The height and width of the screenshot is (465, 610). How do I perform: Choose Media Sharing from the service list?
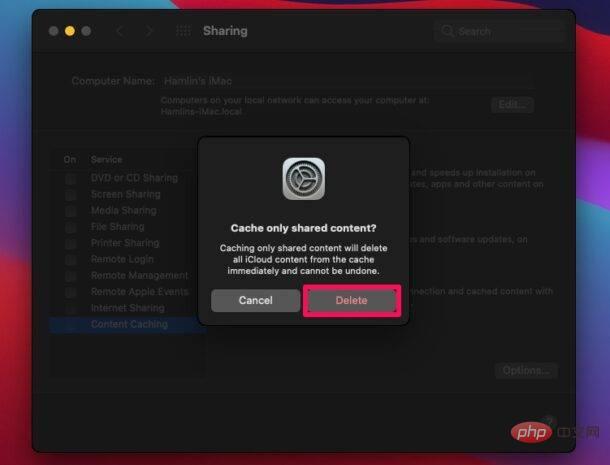pyautogui.click(x=123, y=211)
